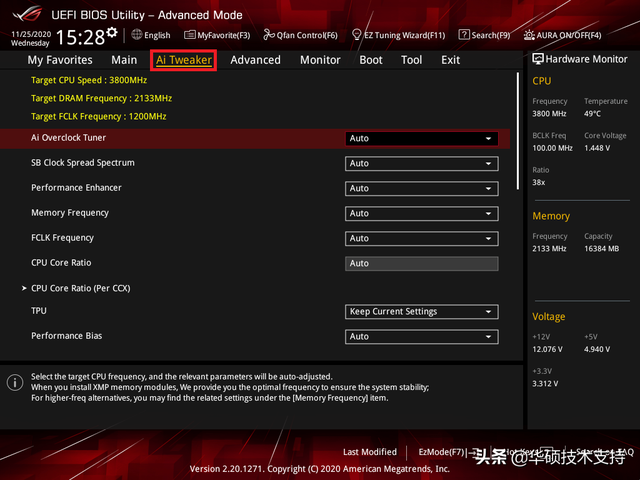Click the Version 2.20.1271 copyright text

[320, 469]
